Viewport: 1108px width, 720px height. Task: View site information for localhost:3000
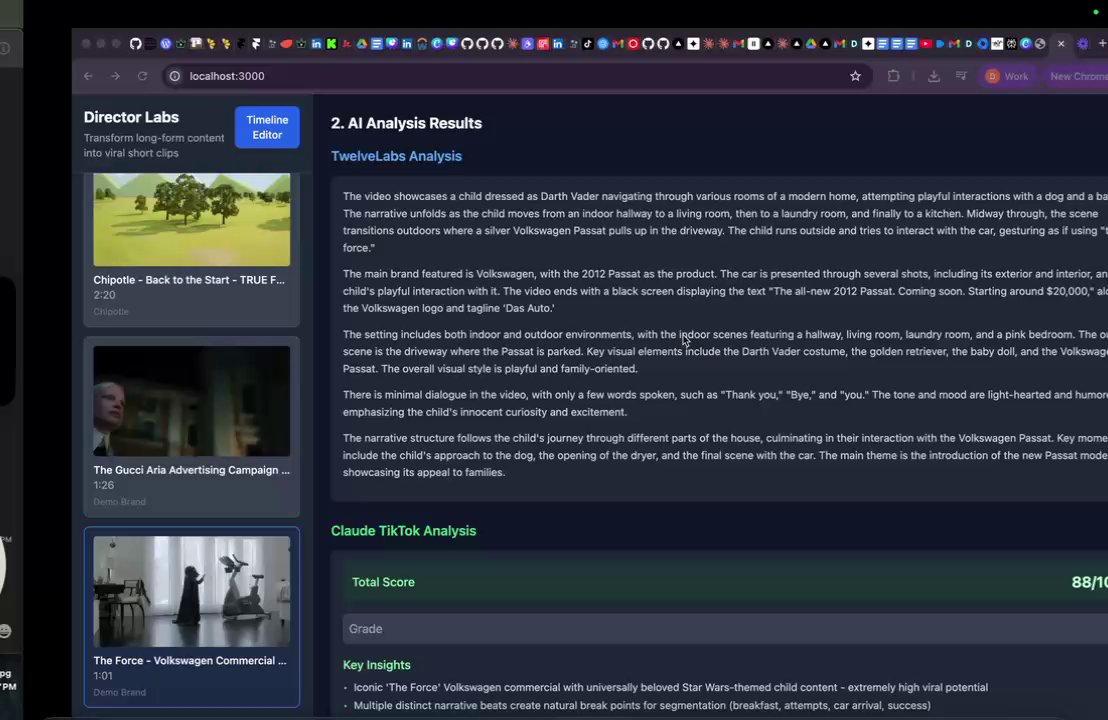(175, 76)
